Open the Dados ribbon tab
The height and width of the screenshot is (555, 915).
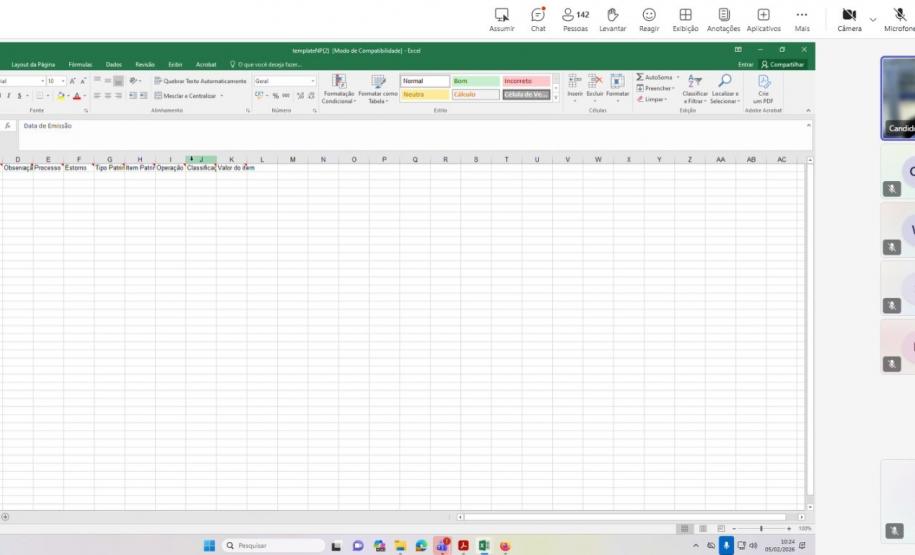(114, 64)
